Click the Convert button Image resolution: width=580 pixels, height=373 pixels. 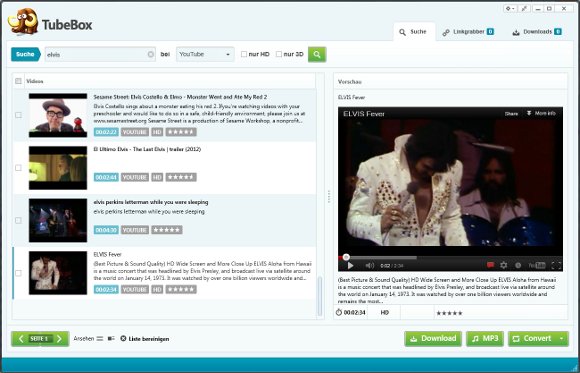(x=533, y=339)
